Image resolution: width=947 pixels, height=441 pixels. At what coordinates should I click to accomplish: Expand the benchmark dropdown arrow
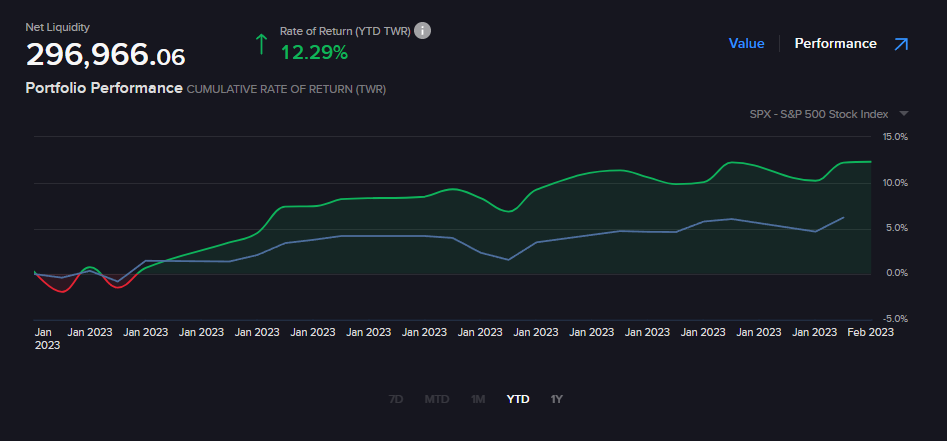tap(904, 114)
